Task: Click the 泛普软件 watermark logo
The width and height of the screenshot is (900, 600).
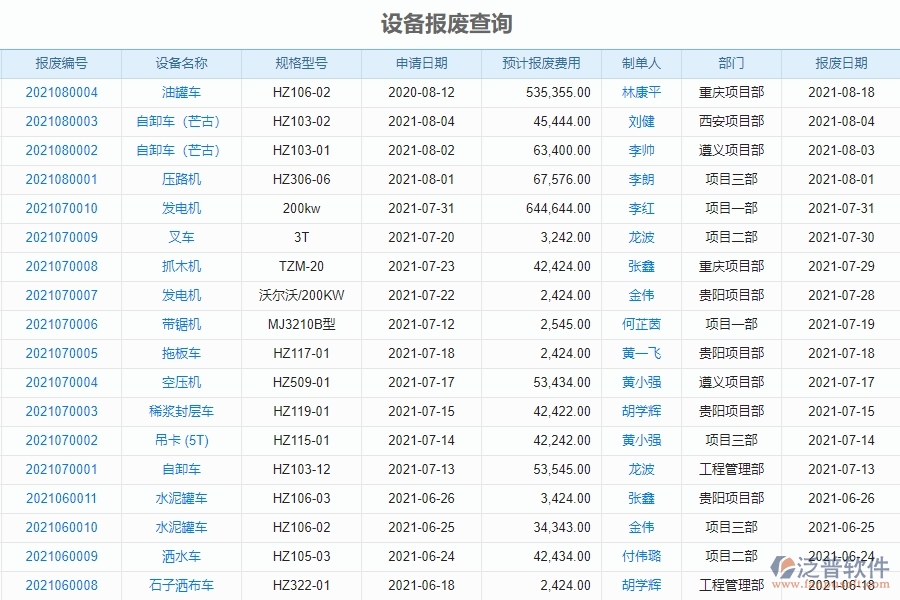Action: pos(832,567)
